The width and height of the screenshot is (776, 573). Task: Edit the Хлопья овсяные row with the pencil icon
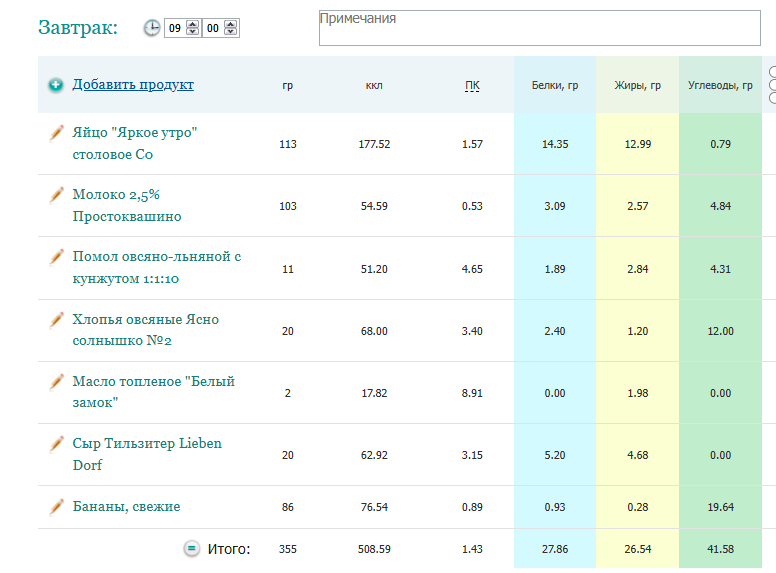(x=56, y=319)
